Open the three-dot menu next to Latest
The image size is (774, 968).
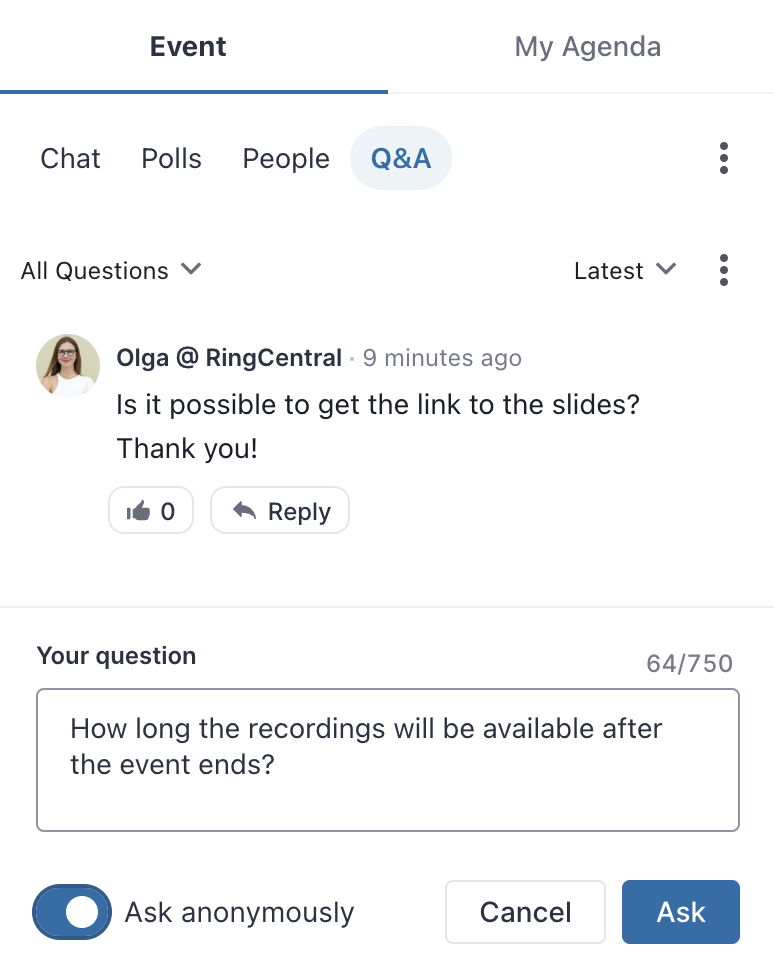[723, 270]
